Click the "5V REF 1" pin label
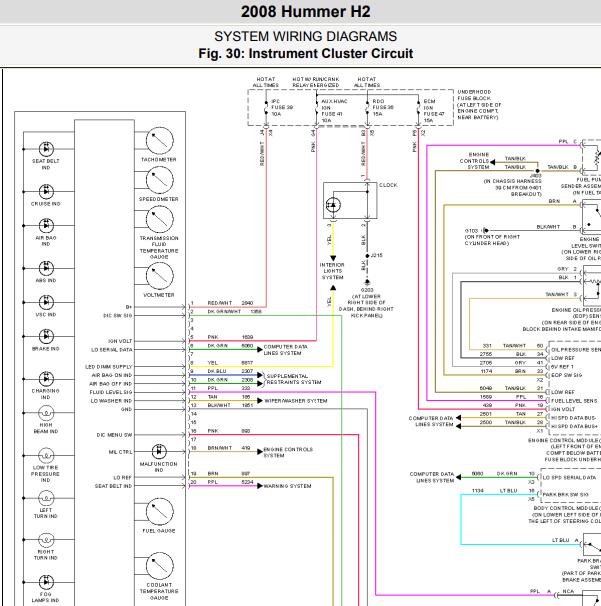The image size is (601, 606). (562, 367)
